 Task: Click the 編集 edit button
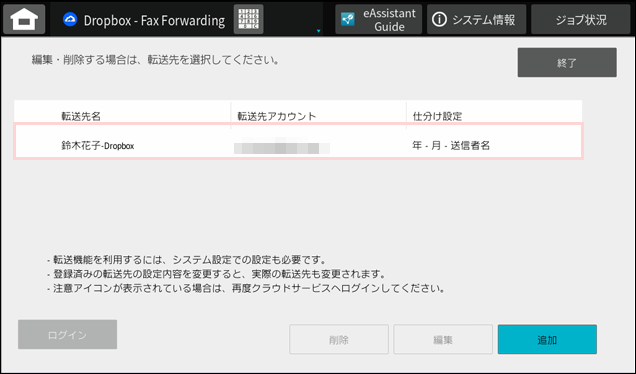pos(443,339)
